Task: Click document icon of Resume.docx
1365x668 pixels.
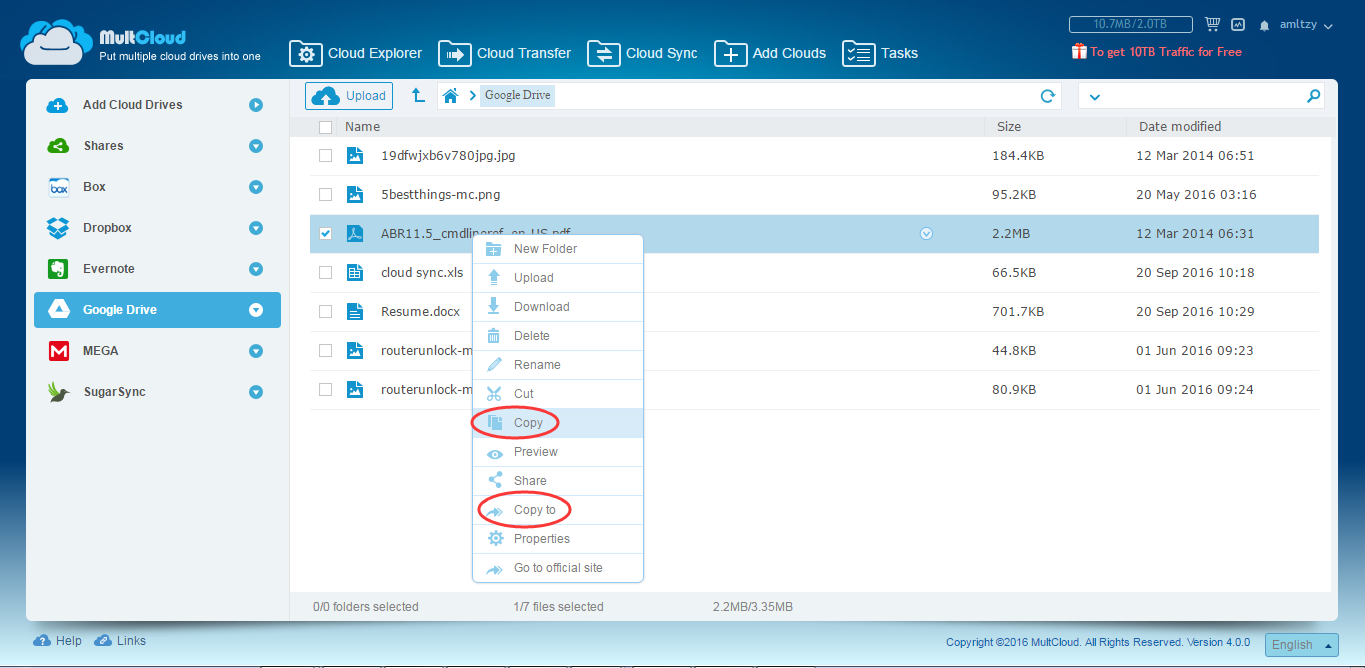Action: point(354,312)
